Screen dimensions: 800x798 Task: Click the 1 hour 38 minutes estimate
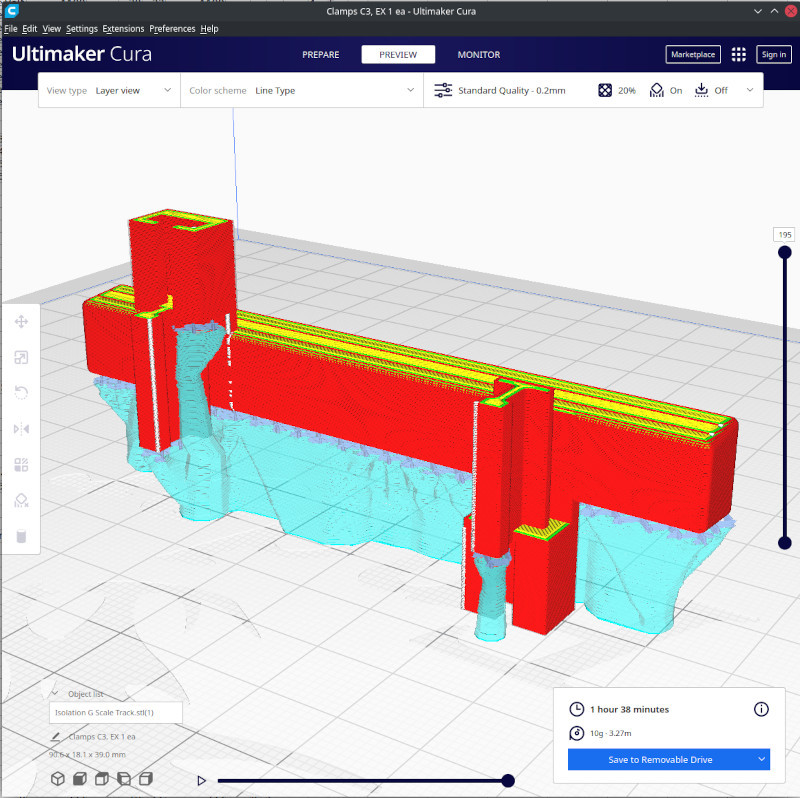tap(629, 709)
